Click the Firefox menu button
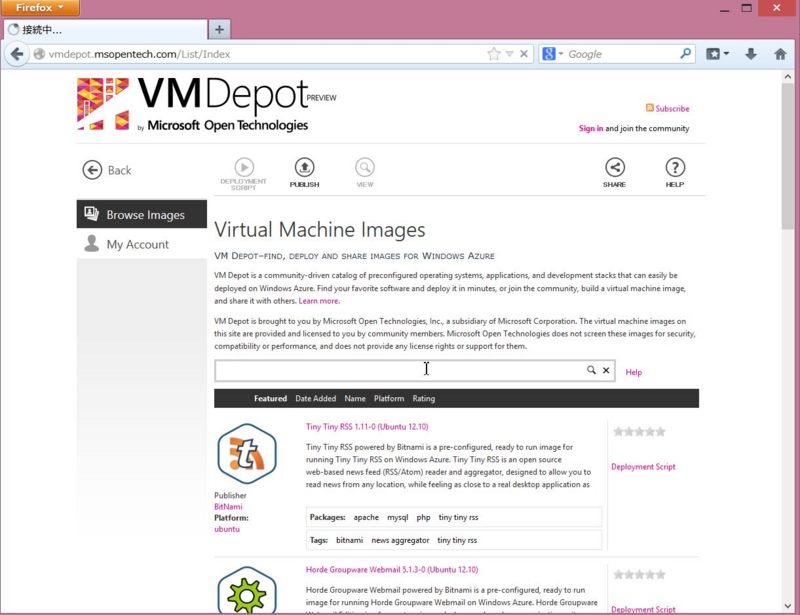Viewport: 800px width, 615px height. click(x=40, y=8)
